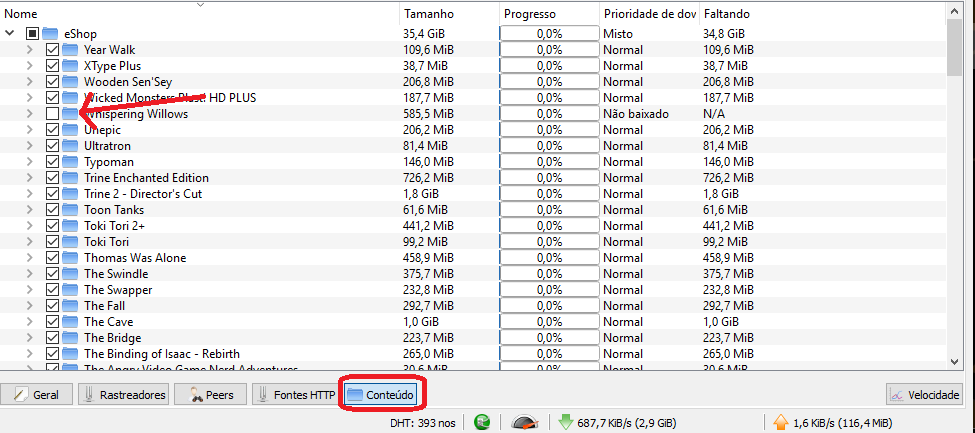Sort by the Prioridade column header

(650, 14)
